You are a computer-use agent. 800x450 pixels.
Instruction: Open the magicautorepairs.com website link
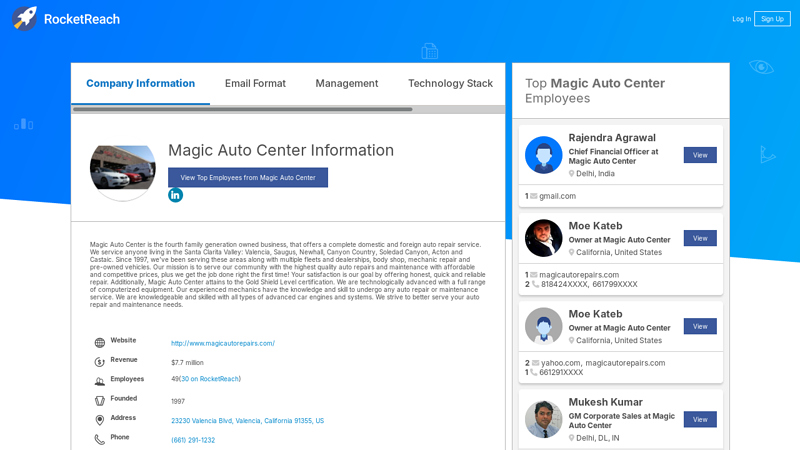click(223, 343)
